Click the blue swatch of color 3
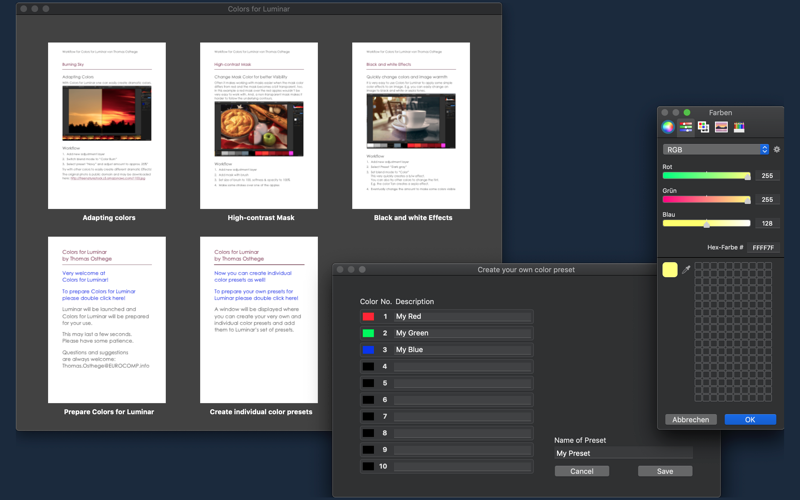800x500 pixels. pos(368,349)
